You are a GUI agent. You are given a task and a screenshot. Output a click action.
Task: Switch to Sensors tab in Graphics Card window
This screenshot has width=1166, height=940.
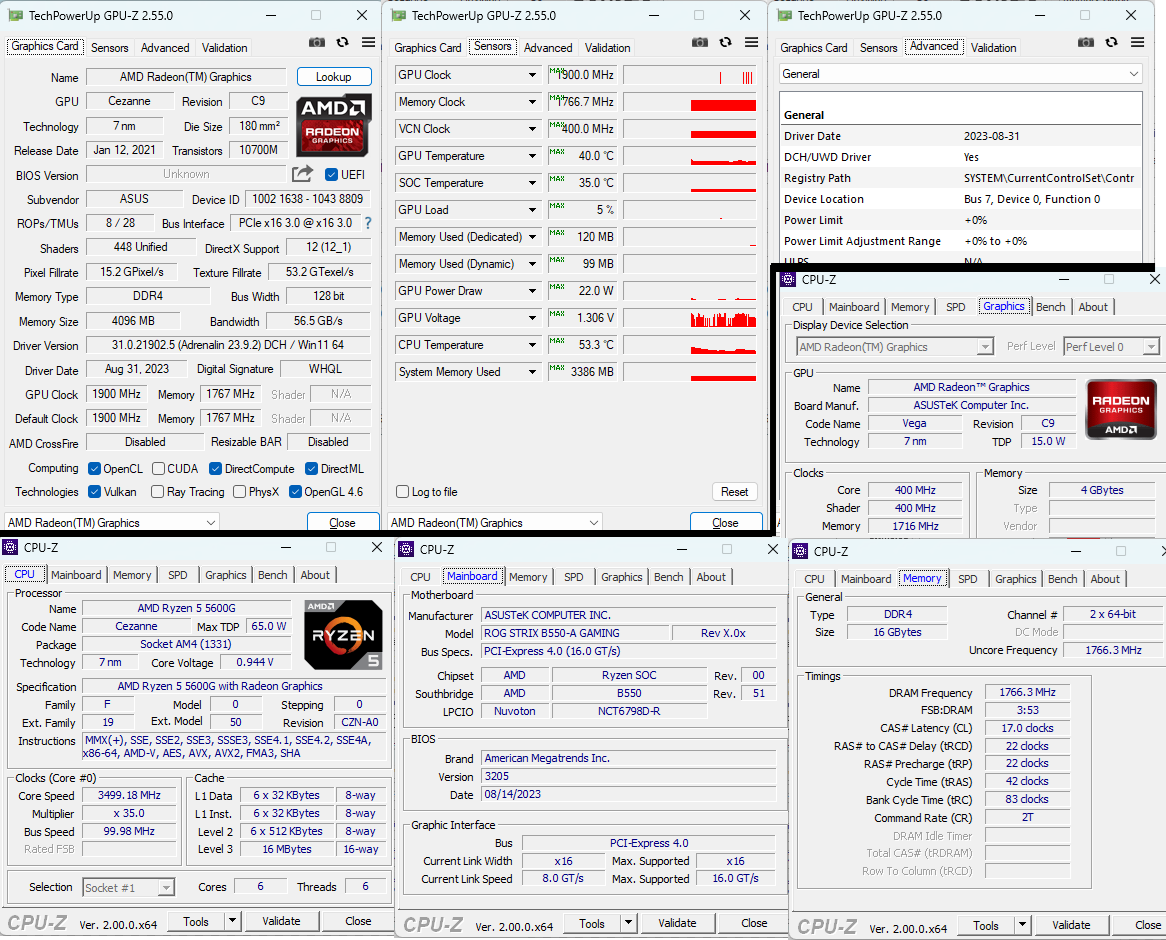pyautogui.click(x=109, y=48)
